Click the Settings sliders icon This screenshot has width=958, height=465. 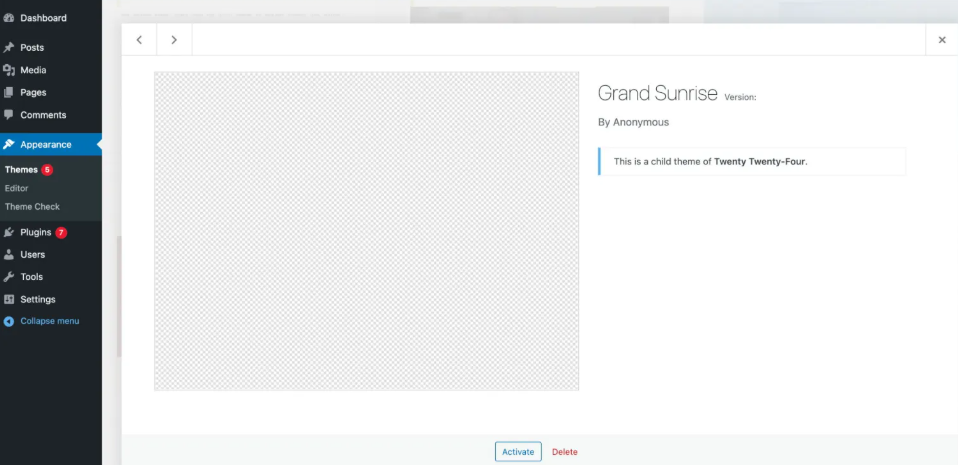click(9, 299)
